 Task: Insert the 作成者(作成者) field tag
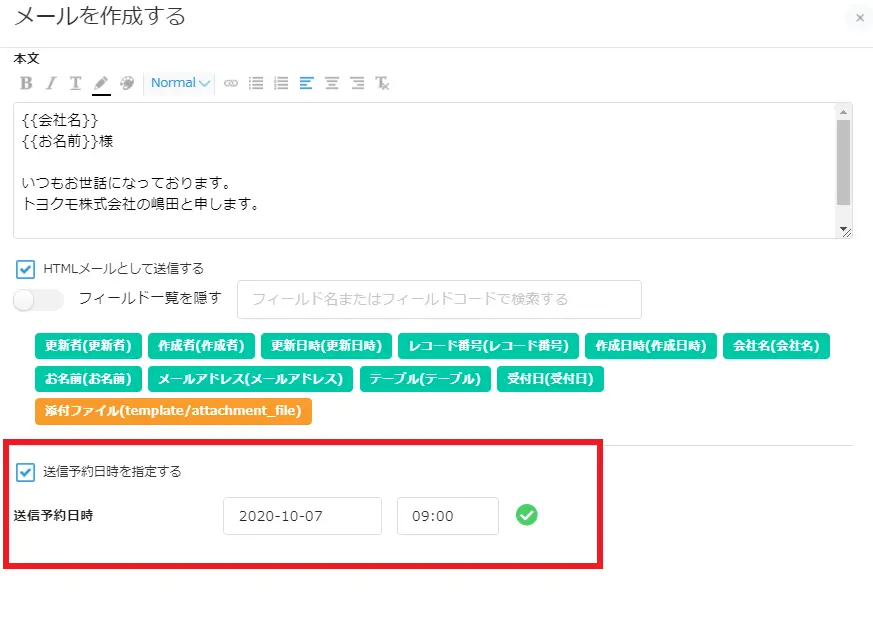coord(201,346)
